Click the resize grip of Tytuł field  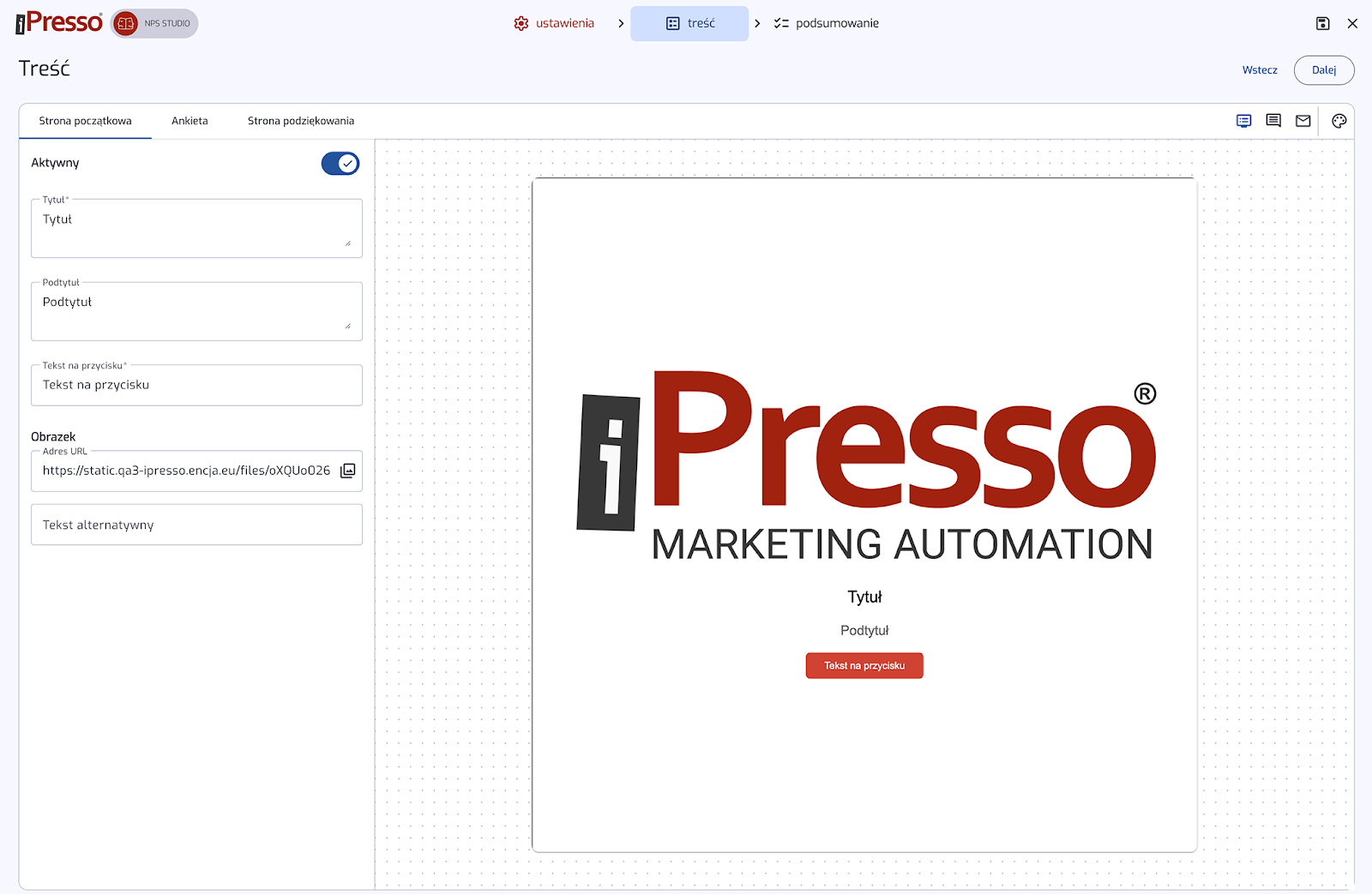(x=348, y=243)
